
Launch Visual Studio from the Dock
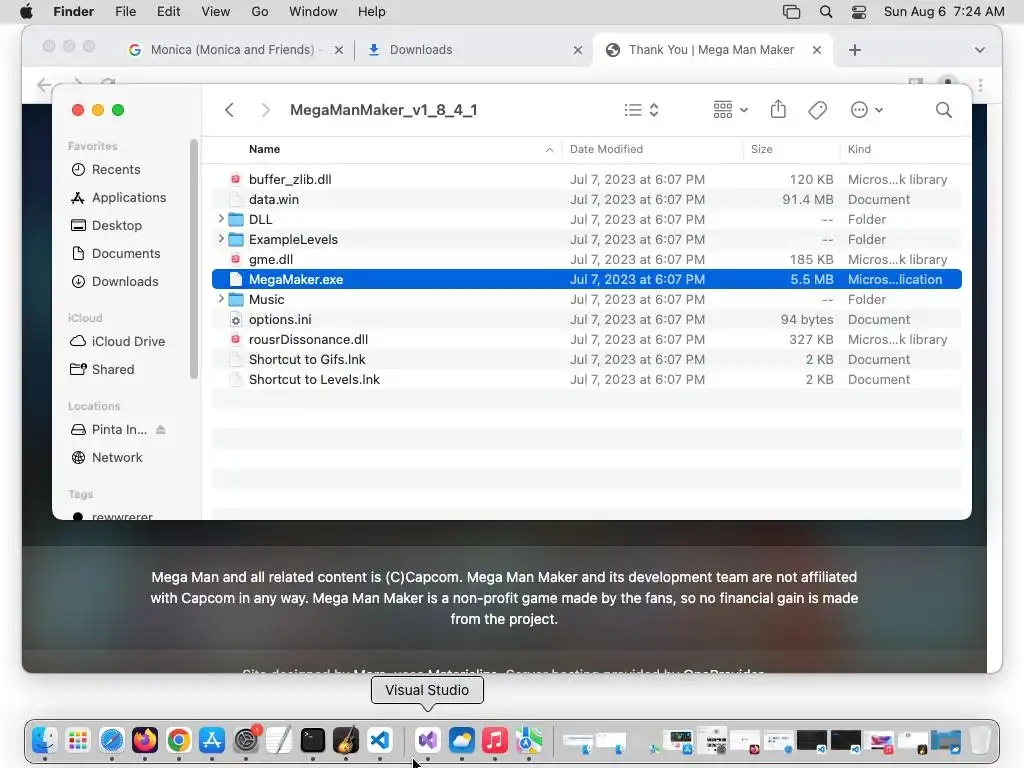tap(428, 740)
